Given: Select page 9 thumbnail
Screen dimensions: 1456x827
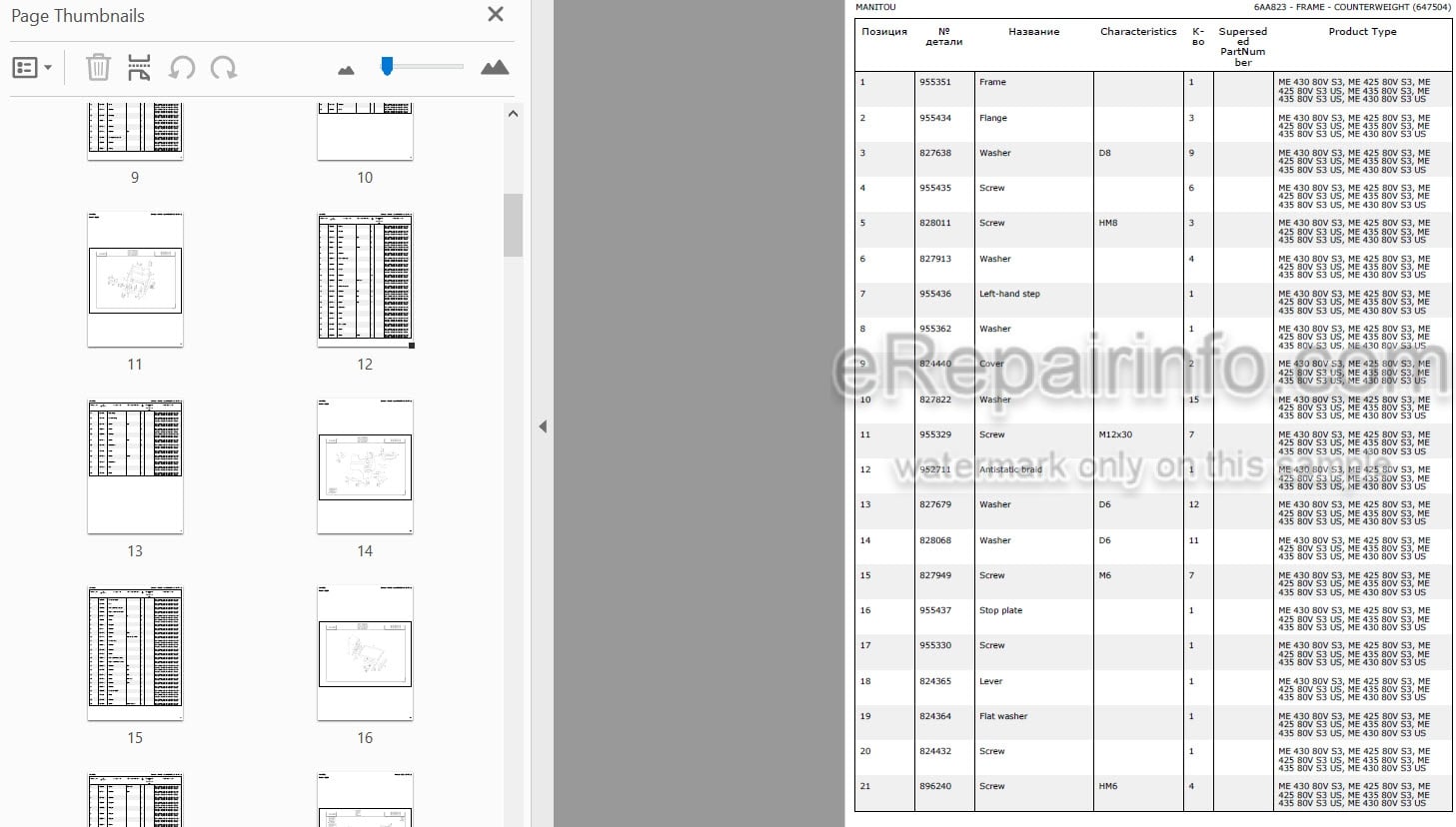Looking at the screenshot, I should [x=135, y=131].
